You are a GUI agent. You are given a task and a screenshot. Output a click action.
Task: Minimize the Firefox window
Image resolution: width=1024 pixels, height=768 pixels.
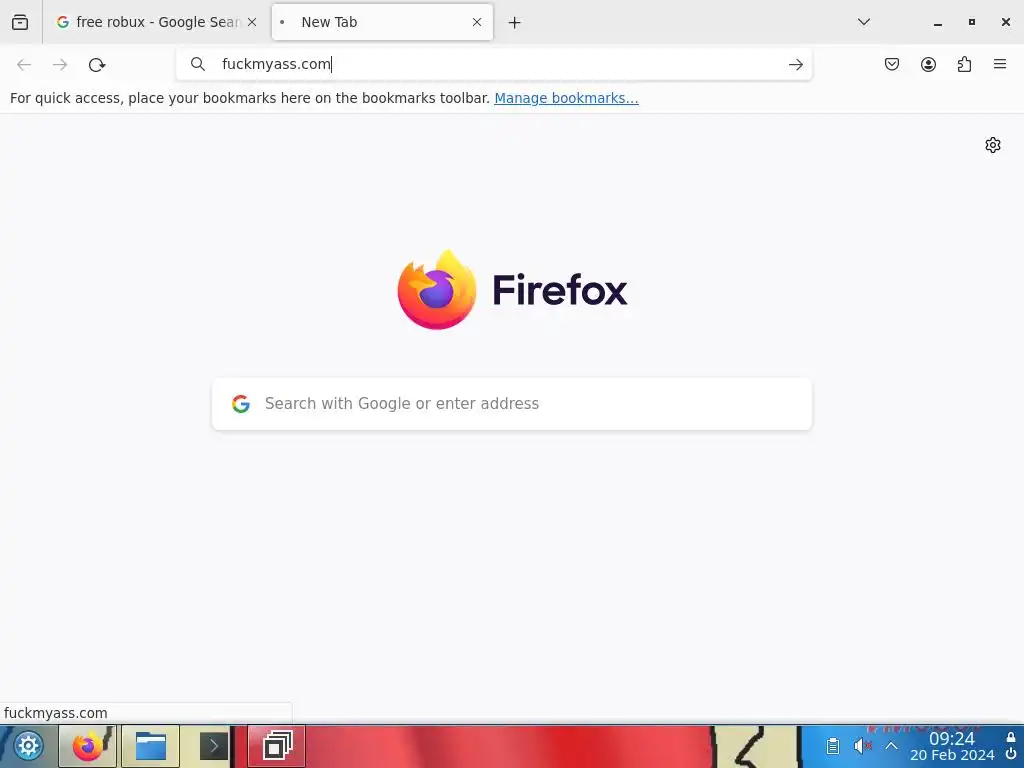click(x=938, y=22)
